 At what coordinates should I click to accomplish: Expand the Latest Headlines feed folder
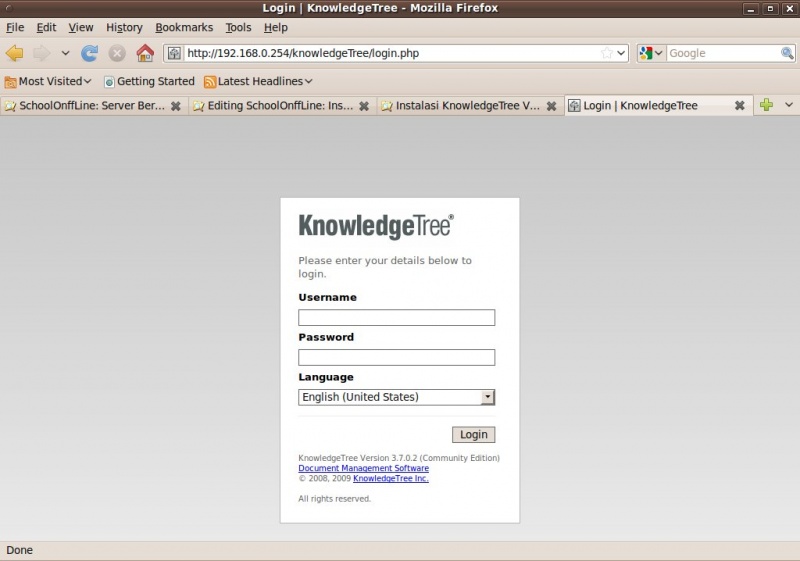[258, 81]
